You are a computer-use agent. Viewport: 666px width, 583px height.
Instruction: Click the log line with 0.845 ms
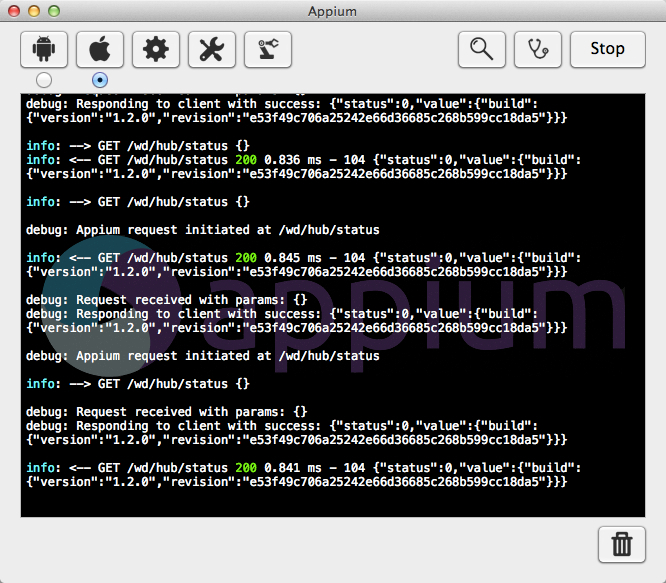(304, 258)
